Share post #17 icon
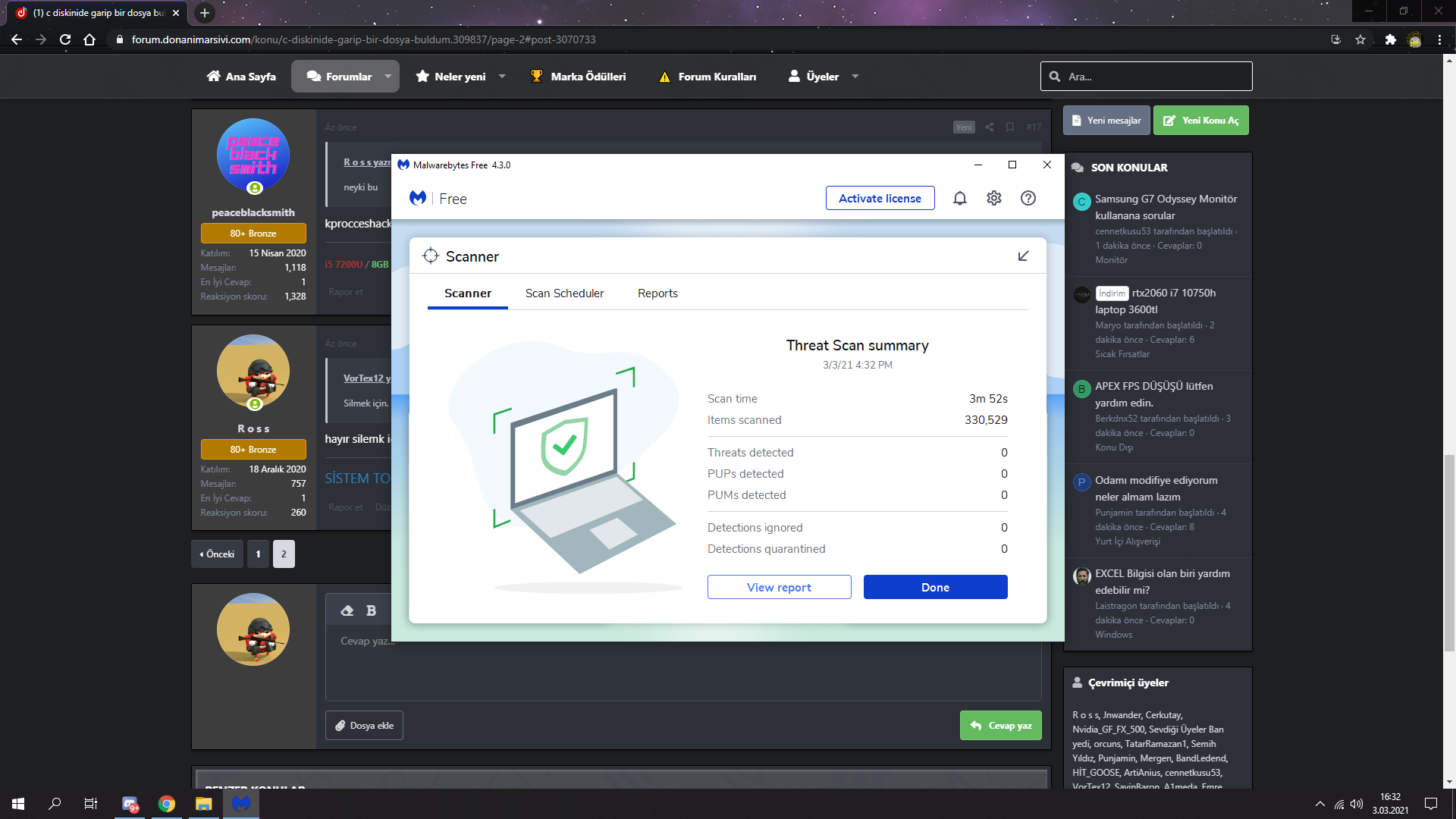Screen dimensions: 1456x819 coord(989,127)
